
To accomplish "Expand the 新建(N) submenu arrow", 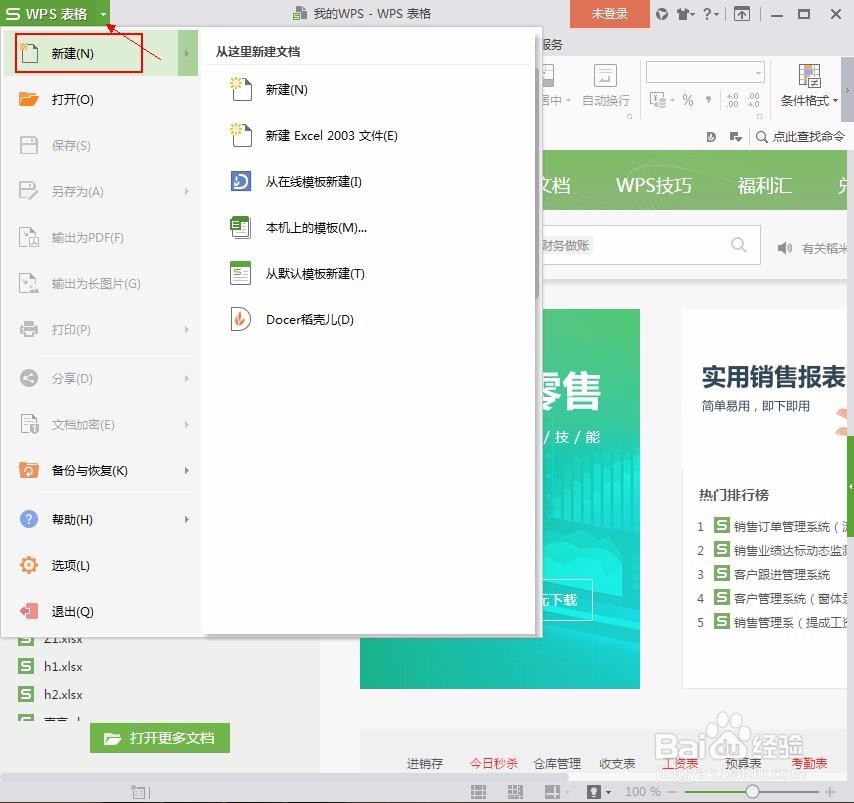I will click(x=187, y=53).
